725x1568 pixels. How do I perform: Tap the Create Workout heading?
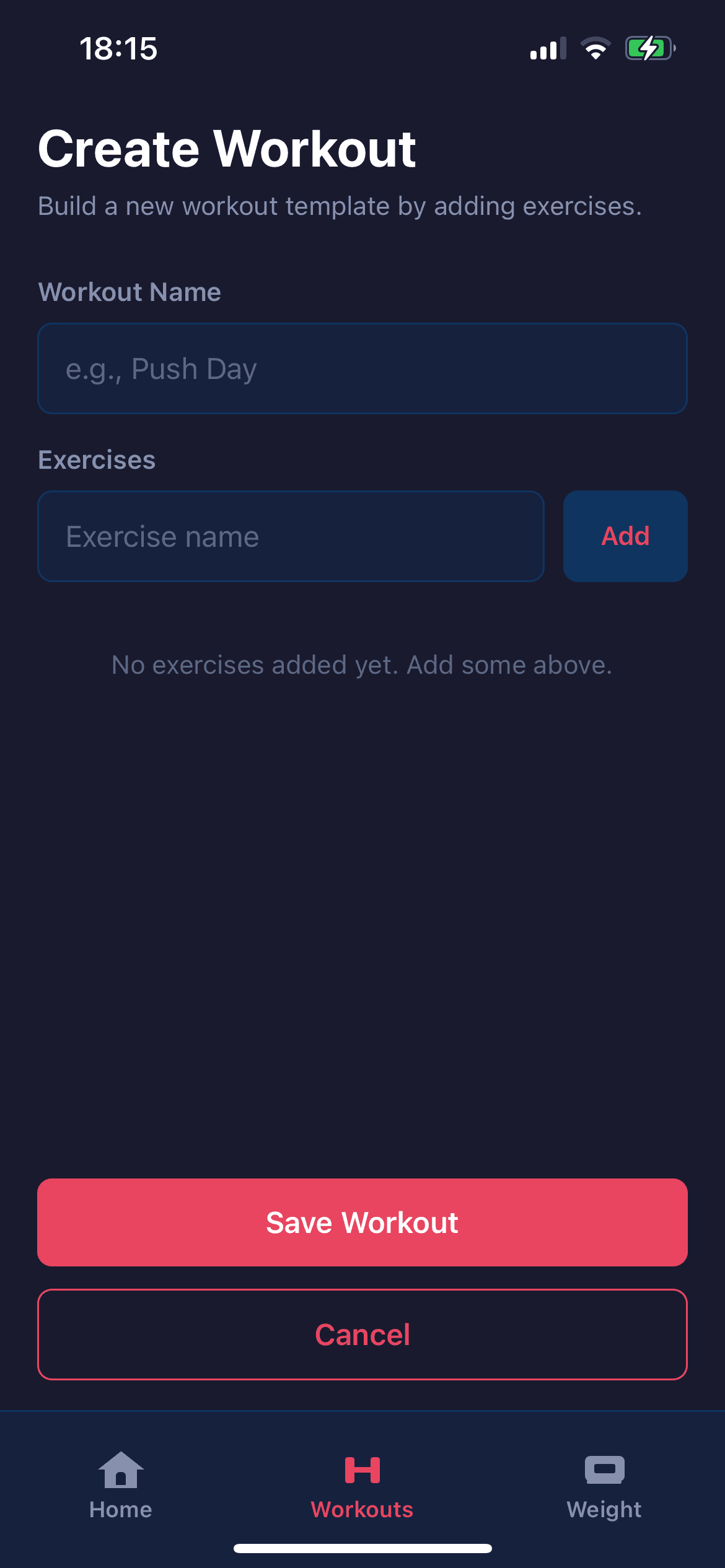[227, 149]
